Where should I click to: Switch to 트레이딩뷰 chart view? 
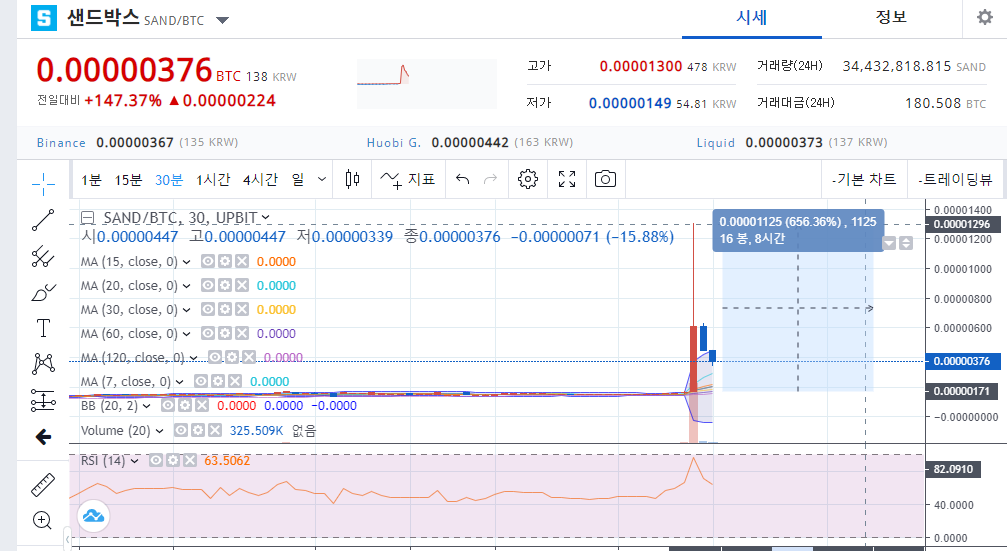(955, 179)
